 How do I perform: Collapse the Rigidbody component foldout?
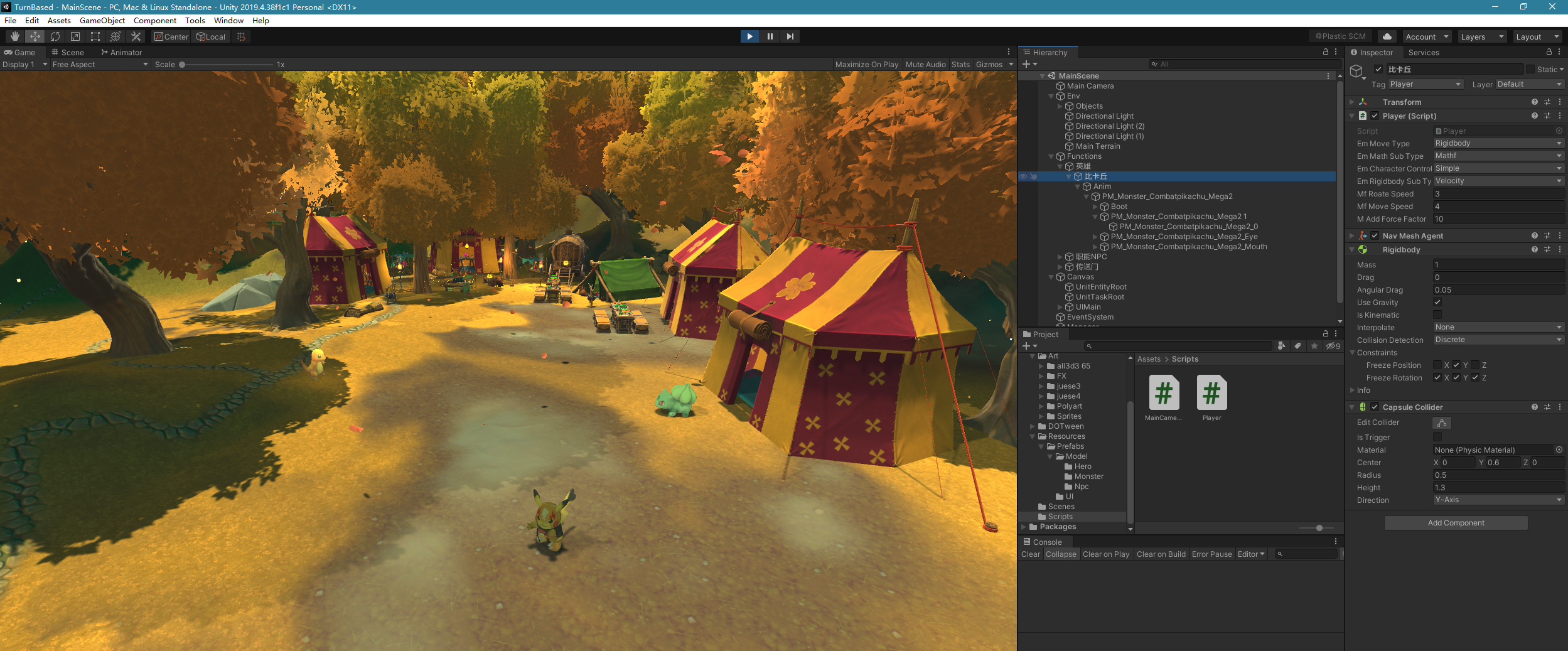pos(1352,249)
